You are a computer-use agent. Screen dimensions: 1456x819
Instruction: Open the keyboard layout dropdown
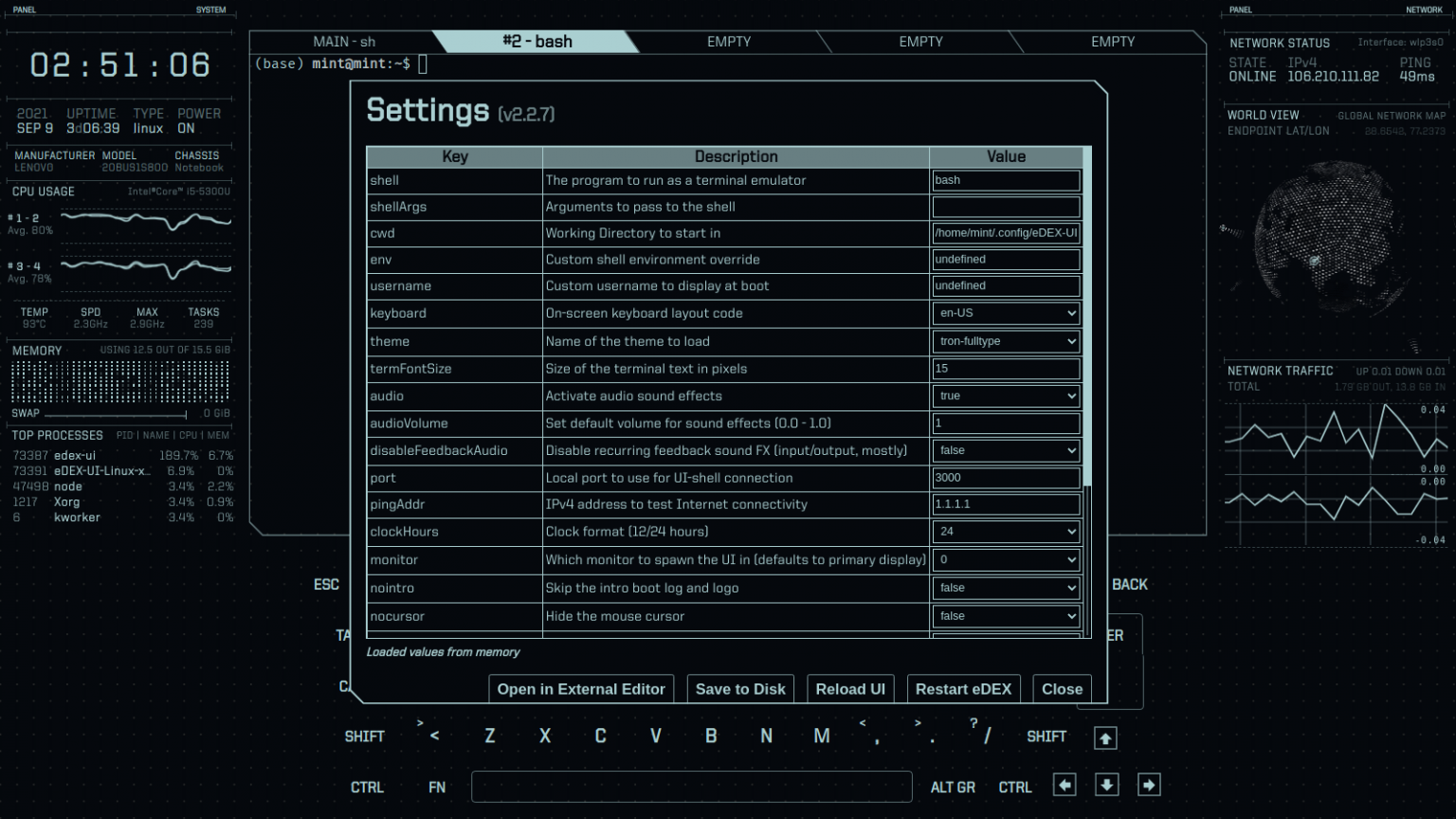(1005, 313)
